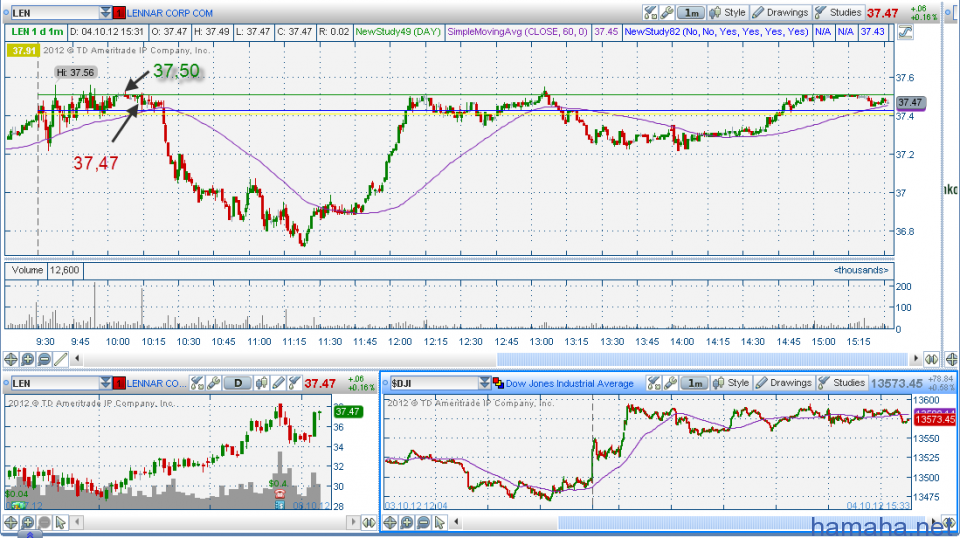
Task: Activate crosshair tool under $DJI chart
Action: pos(390,522)
